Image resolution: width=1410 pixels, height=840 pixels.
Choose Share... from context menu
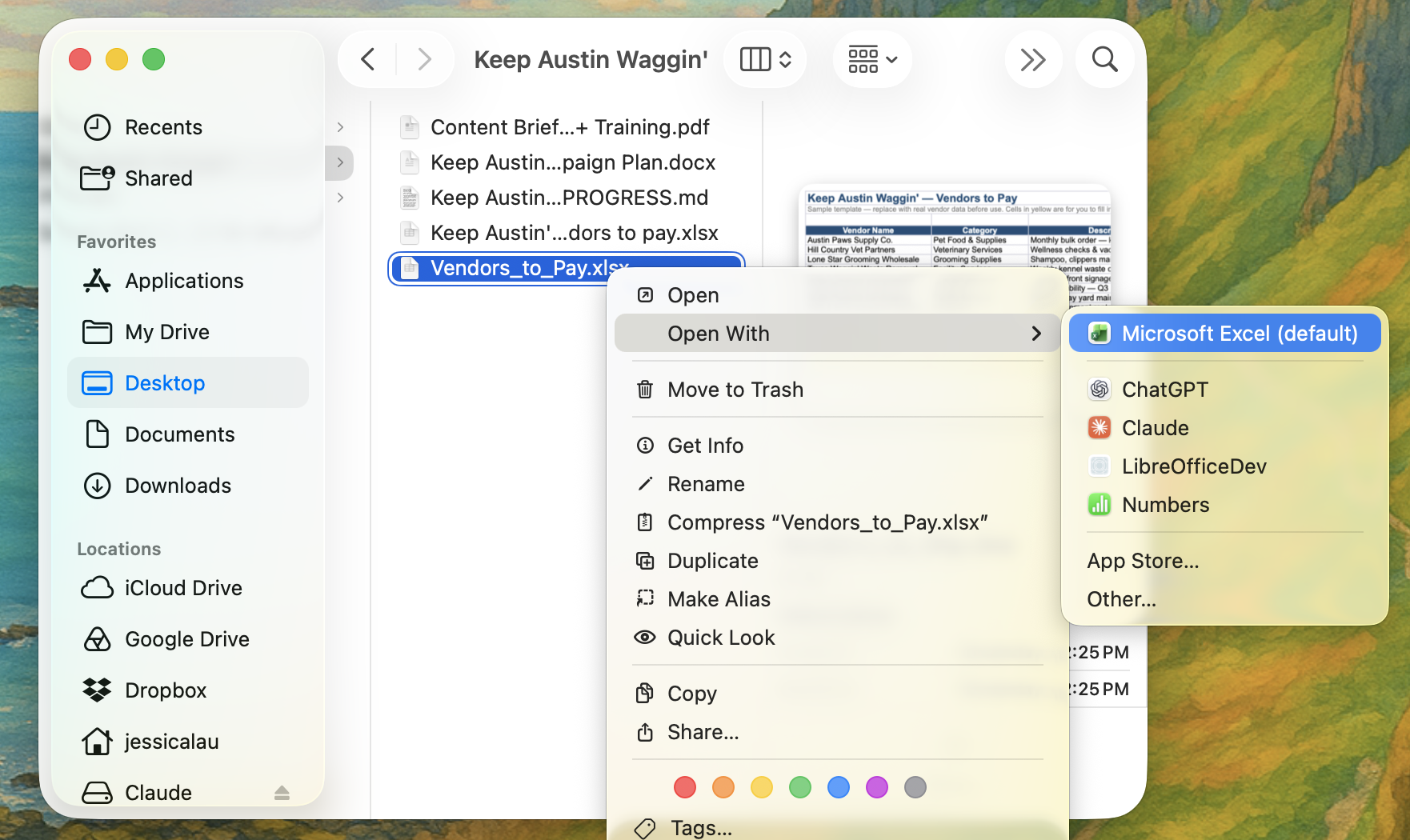[x=837, y=732]
